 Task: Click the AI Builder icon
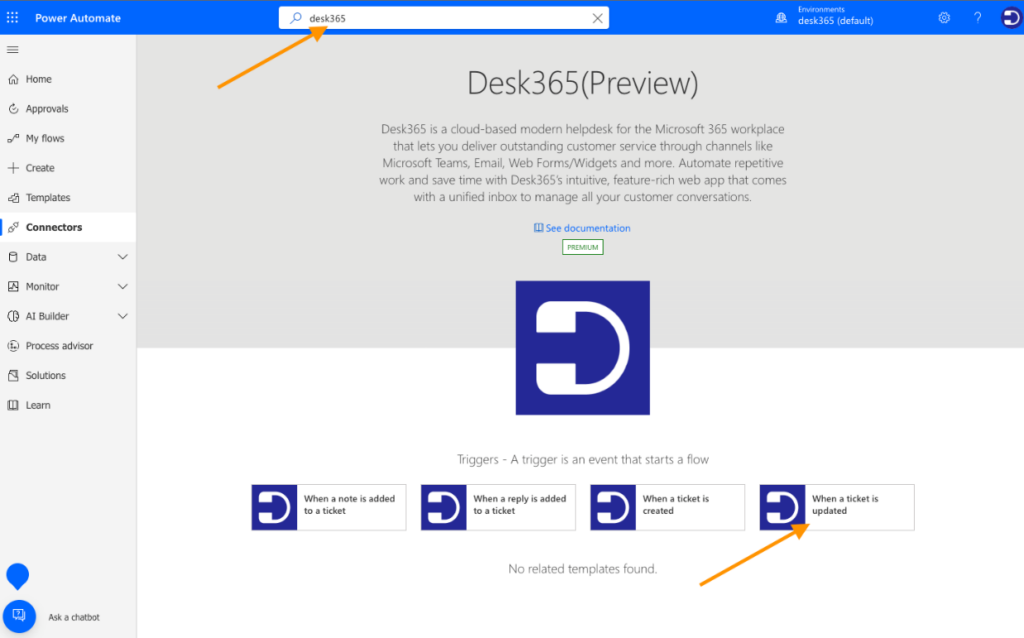(13, 316)
